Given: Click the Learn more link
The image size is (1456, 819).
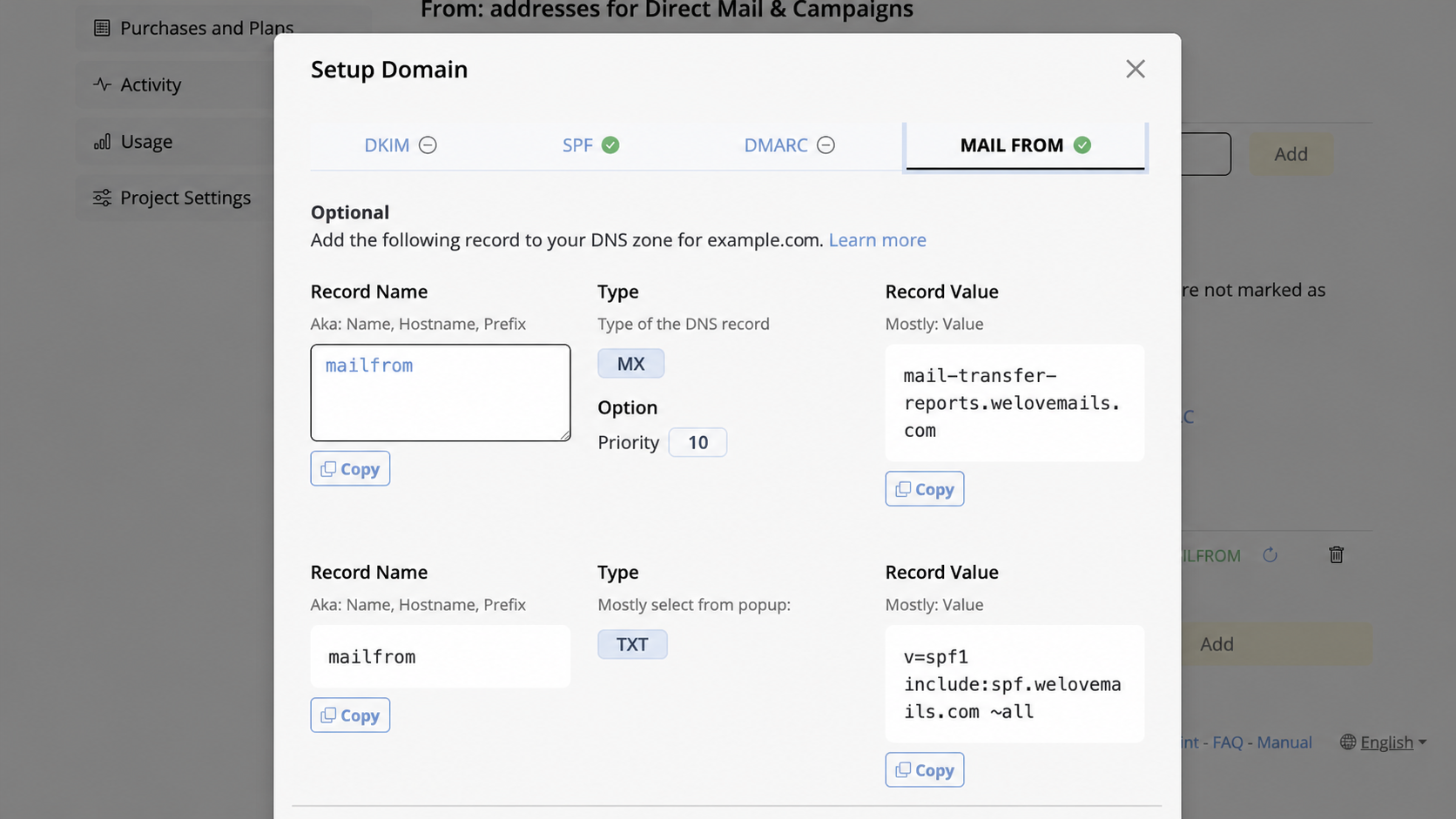Looking at the screenshot, I should pos(877,240).
